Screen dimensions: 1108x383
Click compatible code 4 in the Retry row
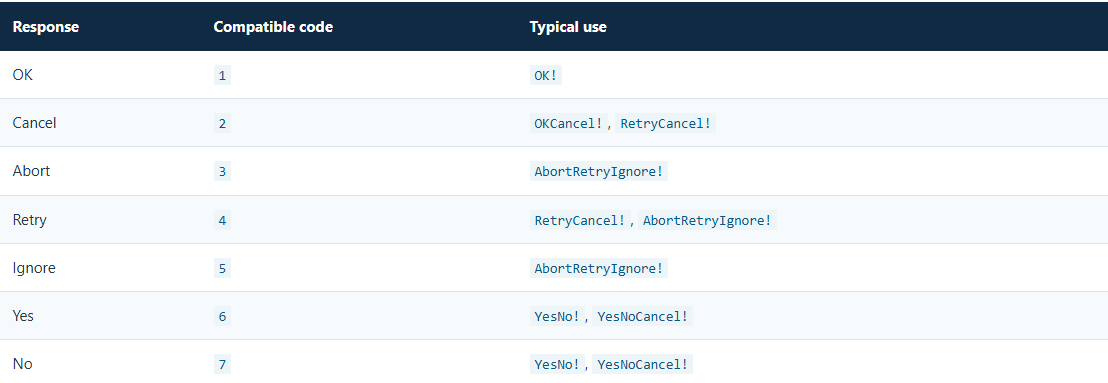(x=222, y=220)
